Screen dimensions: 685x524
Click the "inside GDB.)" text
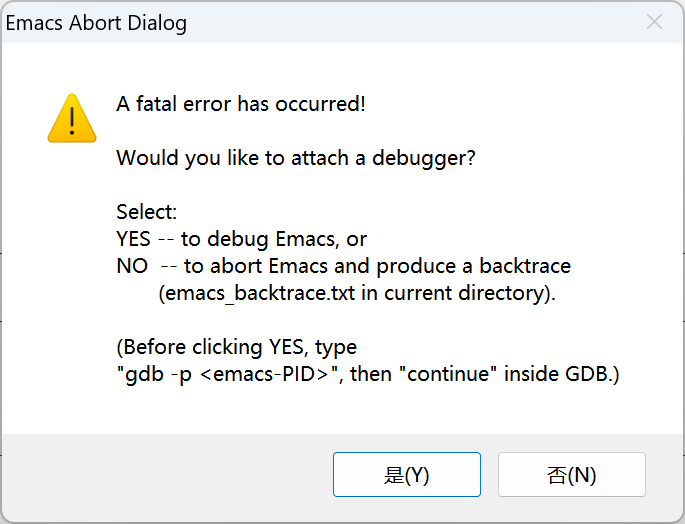562,374
